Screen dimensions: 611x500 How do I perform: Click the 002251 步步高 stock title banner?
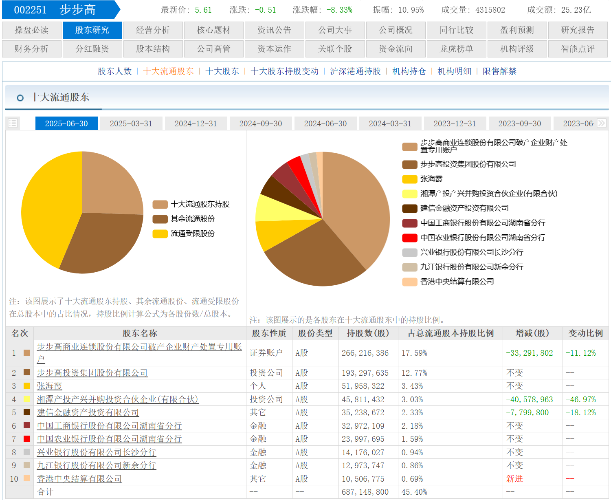click(61, 9)
